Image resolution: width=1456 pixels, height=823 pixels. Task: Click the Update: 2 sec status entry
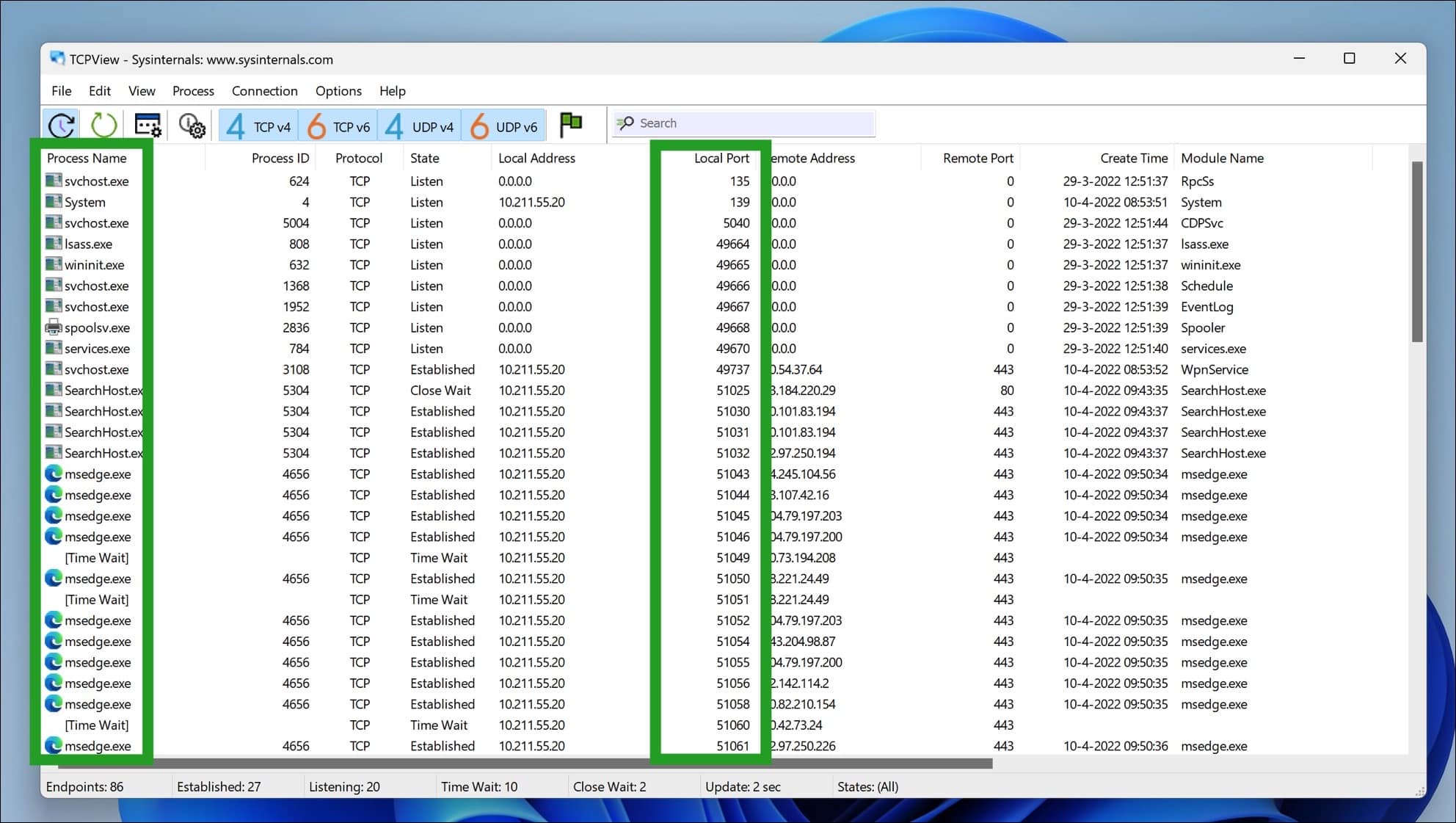pyautogui.click(x=743, y=786)
